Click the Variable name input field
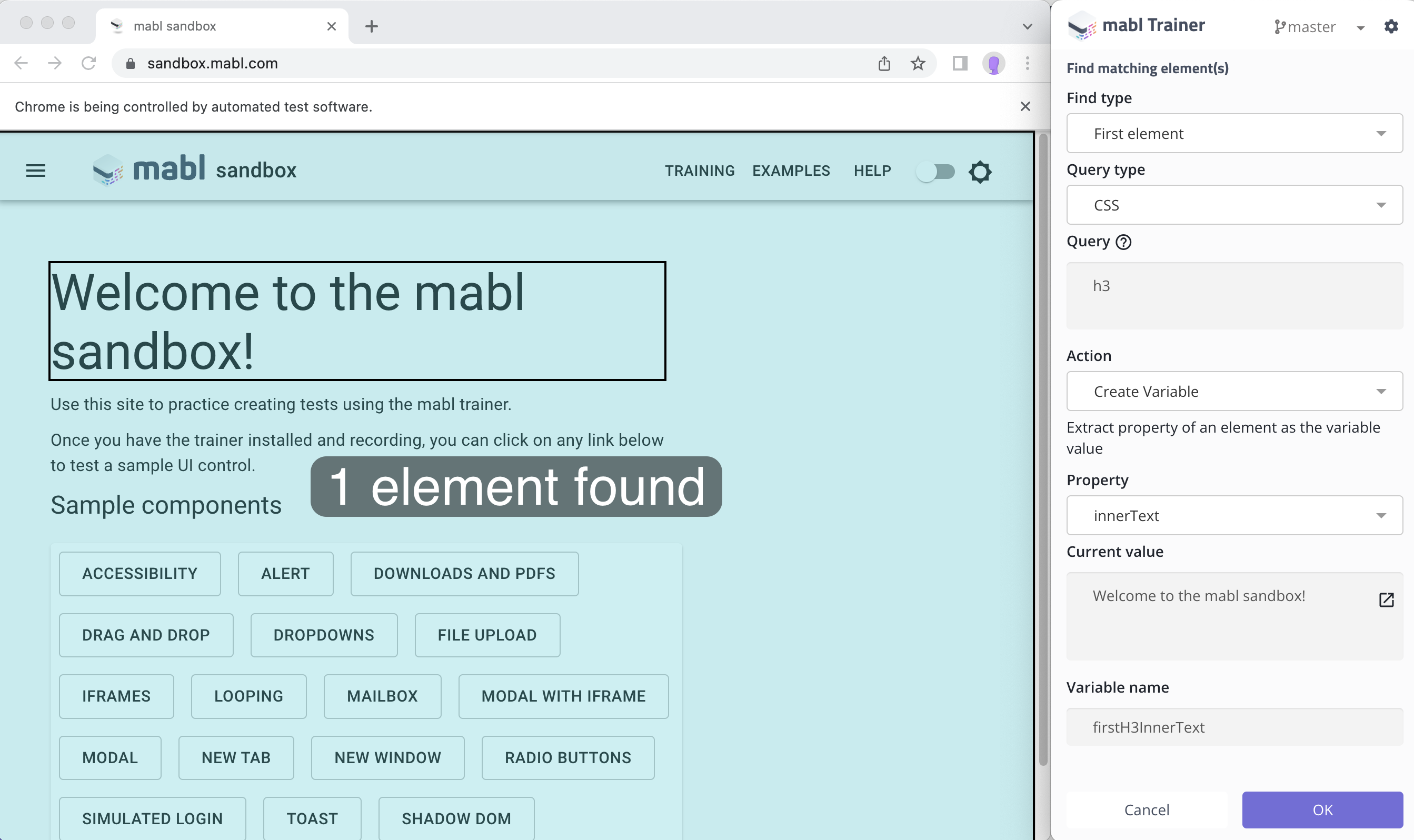Viewport: 1414px width, 840px height. pos(1234,727)
